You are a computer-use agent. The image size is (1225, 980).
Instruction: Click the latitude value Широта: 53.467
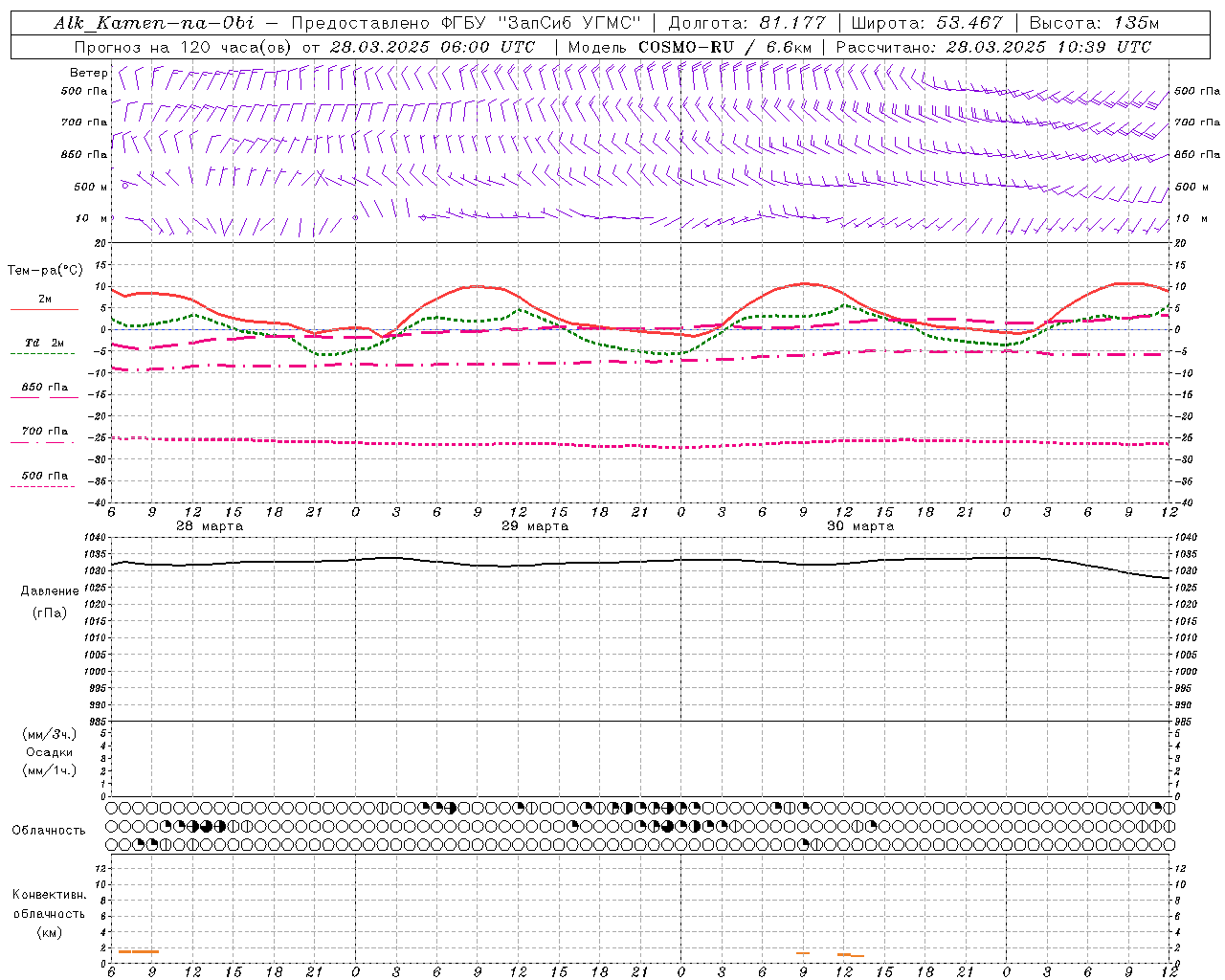926,23
